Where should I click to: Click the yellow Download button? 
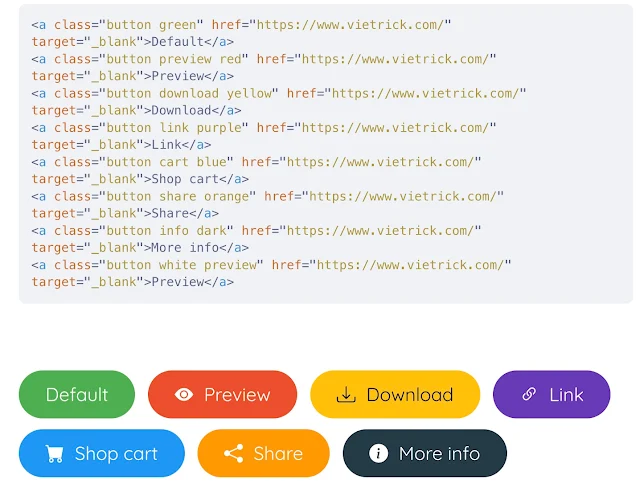coord(395,394)
